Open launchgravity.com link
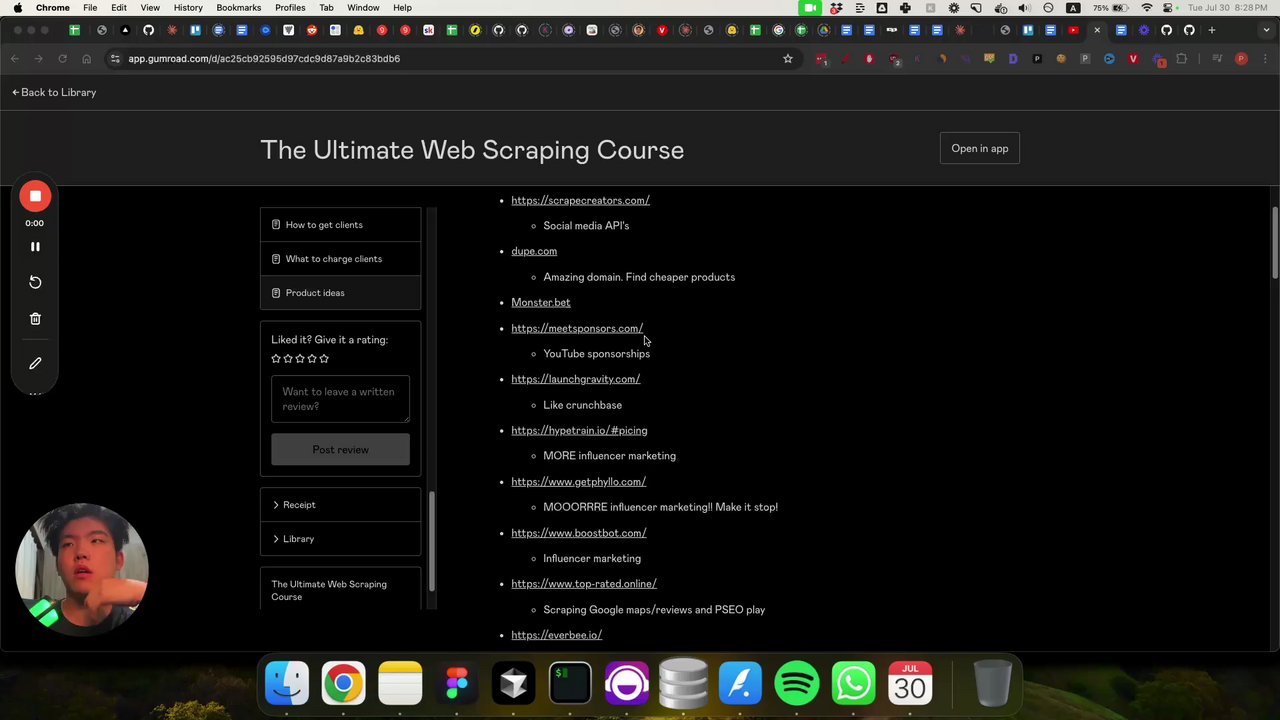The width and height of the screenshot is (1280, 720). [575, 379]
